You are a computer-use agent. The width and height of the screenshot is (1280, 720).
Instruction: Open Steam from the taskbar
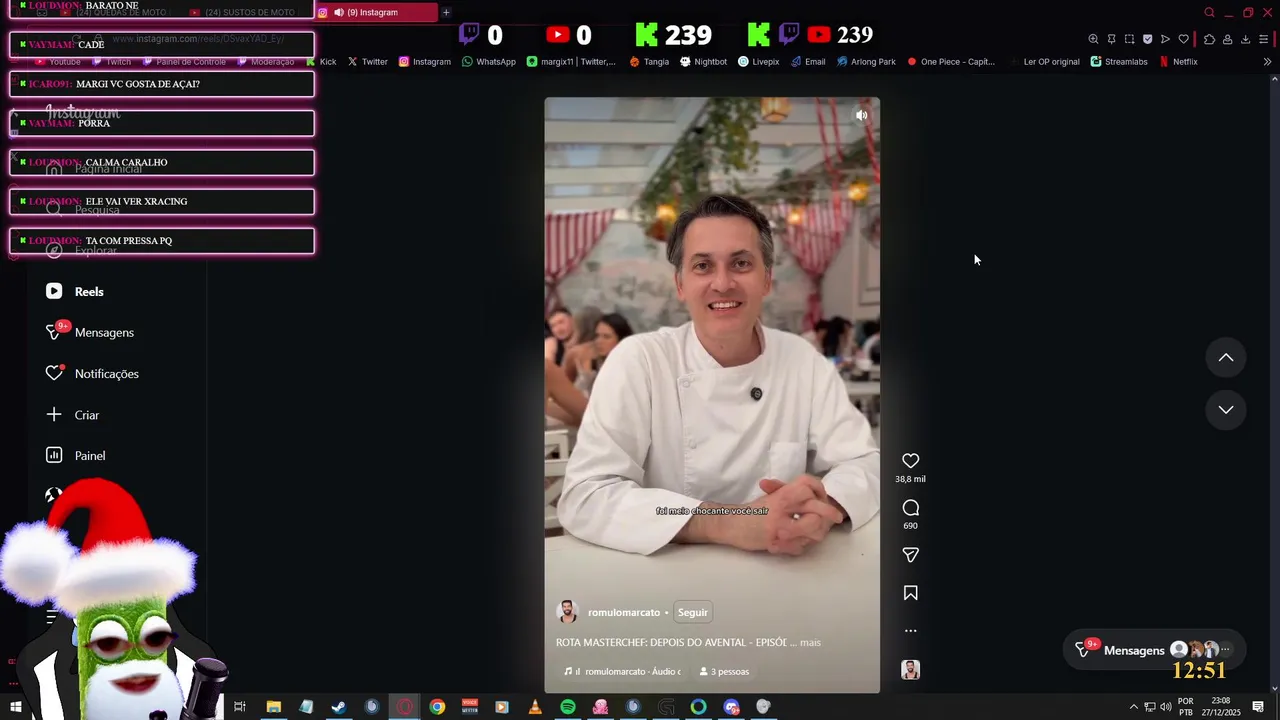tap(339, 707)
